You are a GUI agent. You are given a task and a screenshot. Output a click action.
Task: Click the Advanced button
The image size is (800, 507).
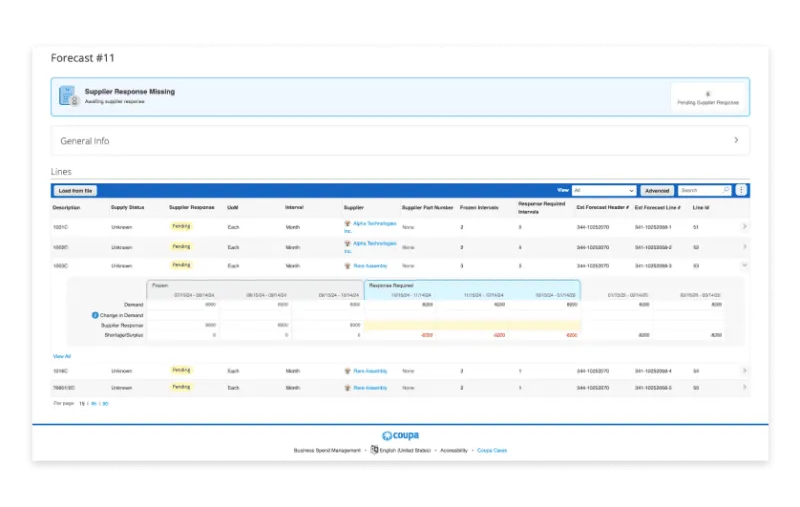(657, 191)
